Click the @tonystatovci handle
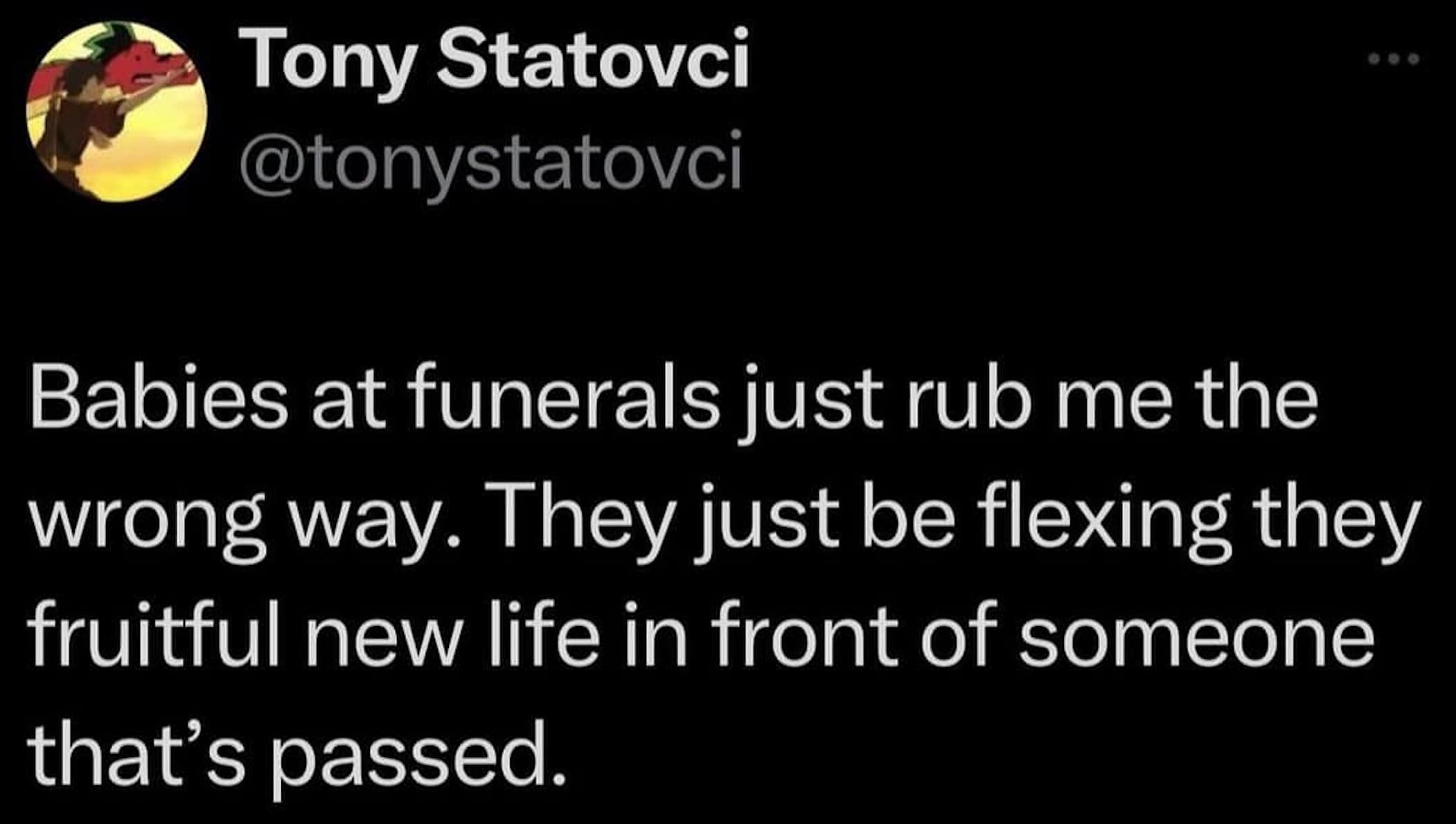 [x=490, y=165]
